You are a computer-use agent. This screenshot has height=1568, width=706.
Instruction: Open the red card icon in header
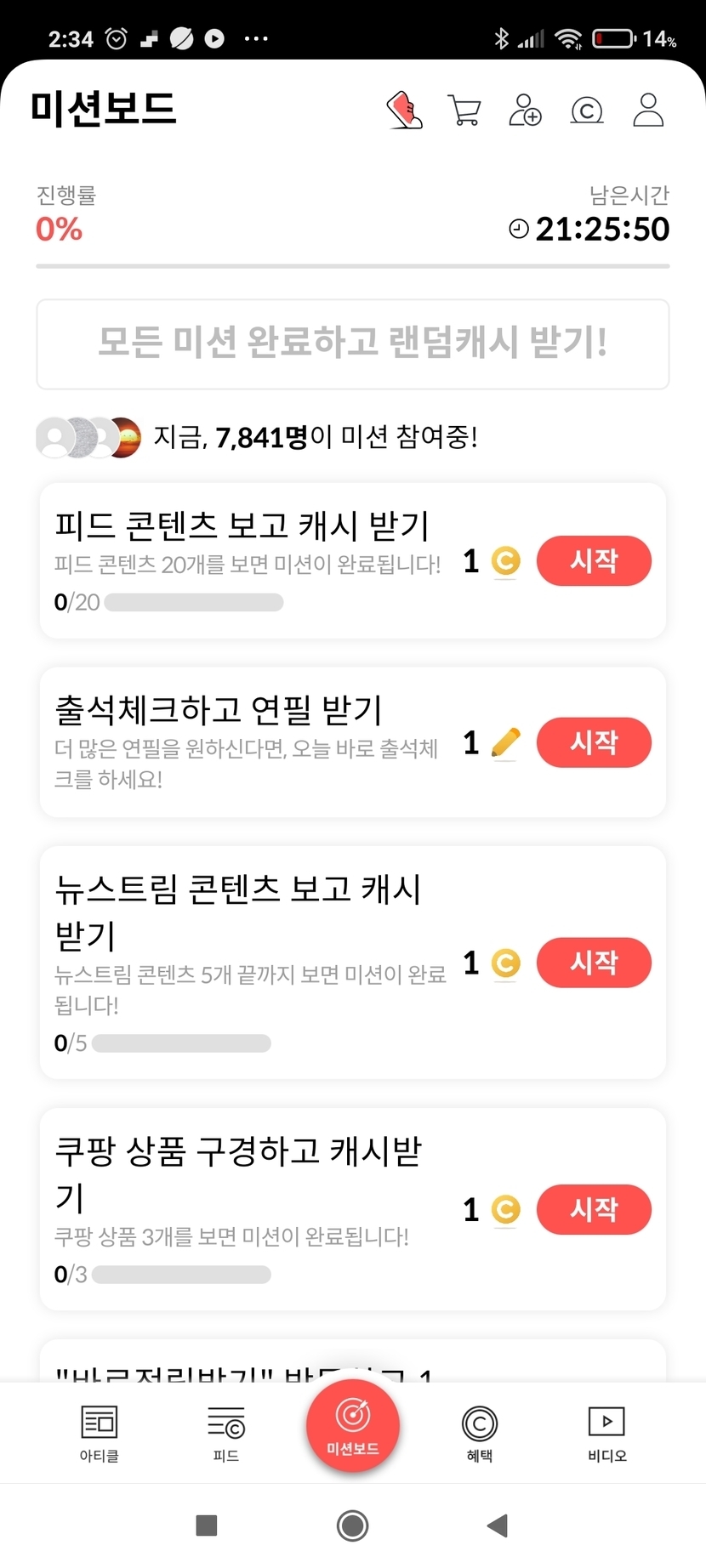click(x=405, y=110)
